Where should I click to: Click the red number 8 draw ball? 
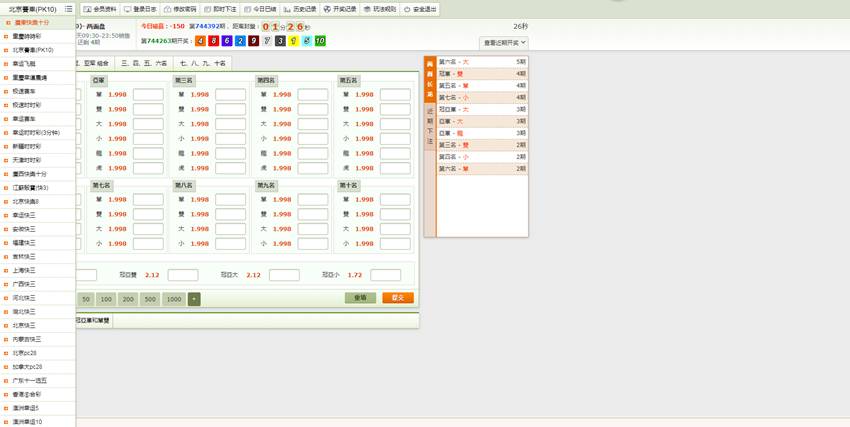click(x=214, y=41)
